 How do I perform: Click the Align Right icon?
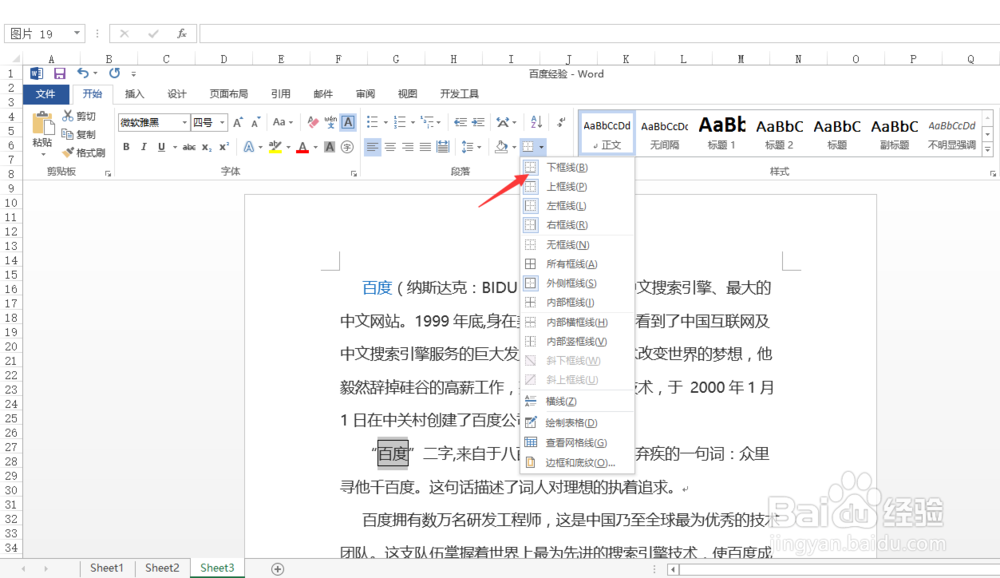(x=408, y=147)
